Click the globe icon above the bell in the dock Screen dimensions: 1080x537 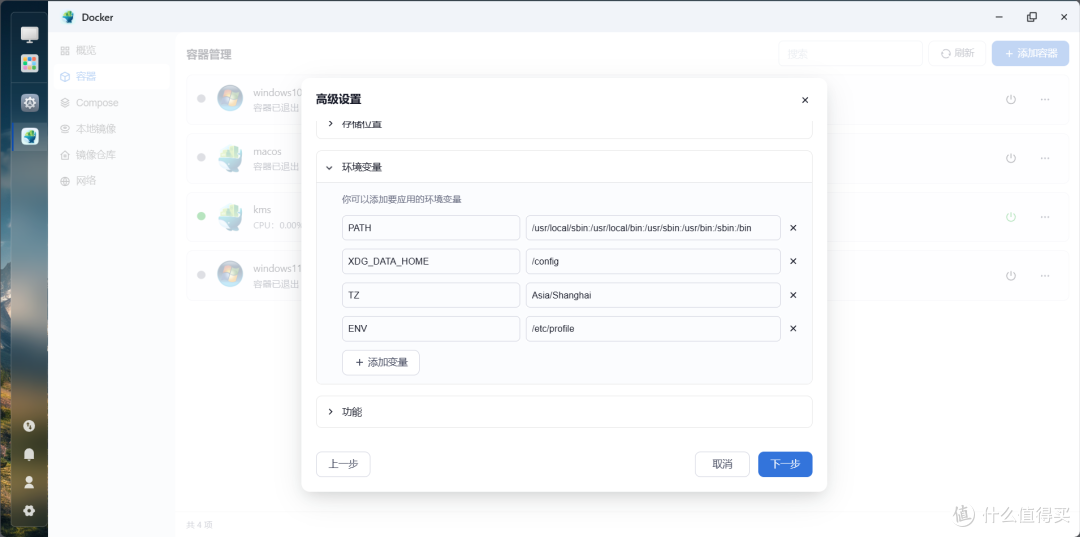(x=29, y=426)
